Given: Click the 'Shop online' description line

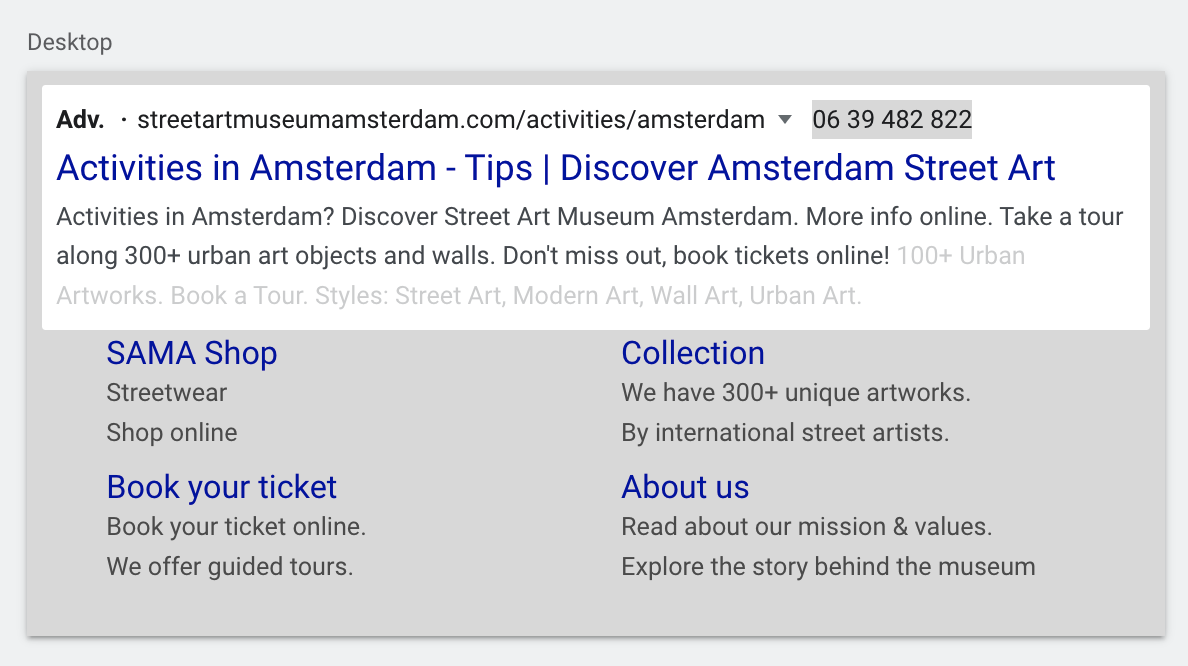Looking at the screenshot, I should click(172, 433).
